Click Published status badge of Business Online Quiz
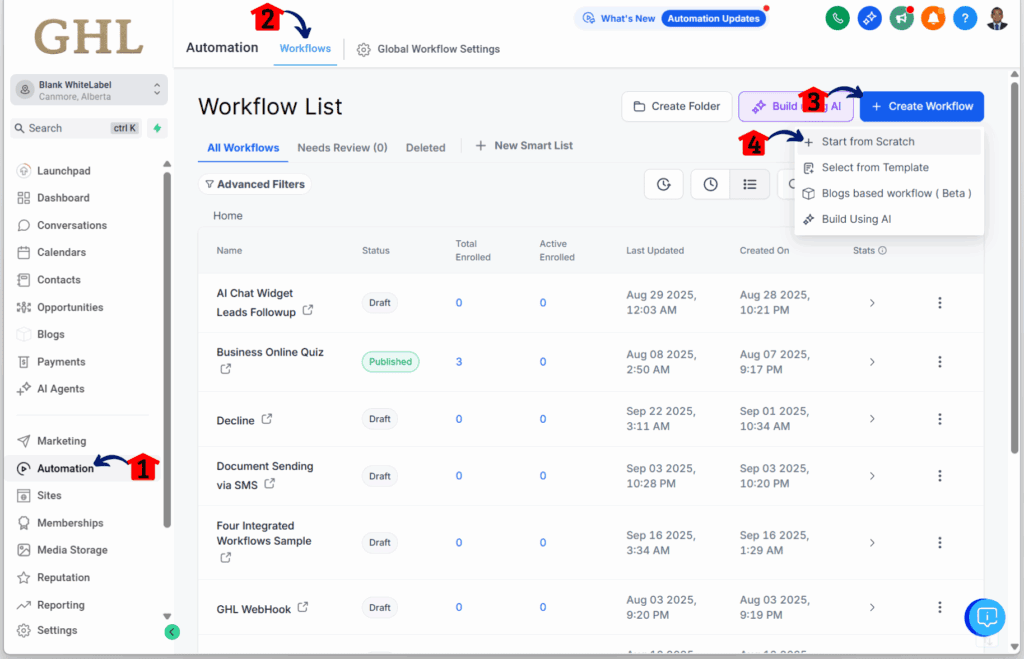Viewport: 1024px width, 659px height. click(391, 362)
